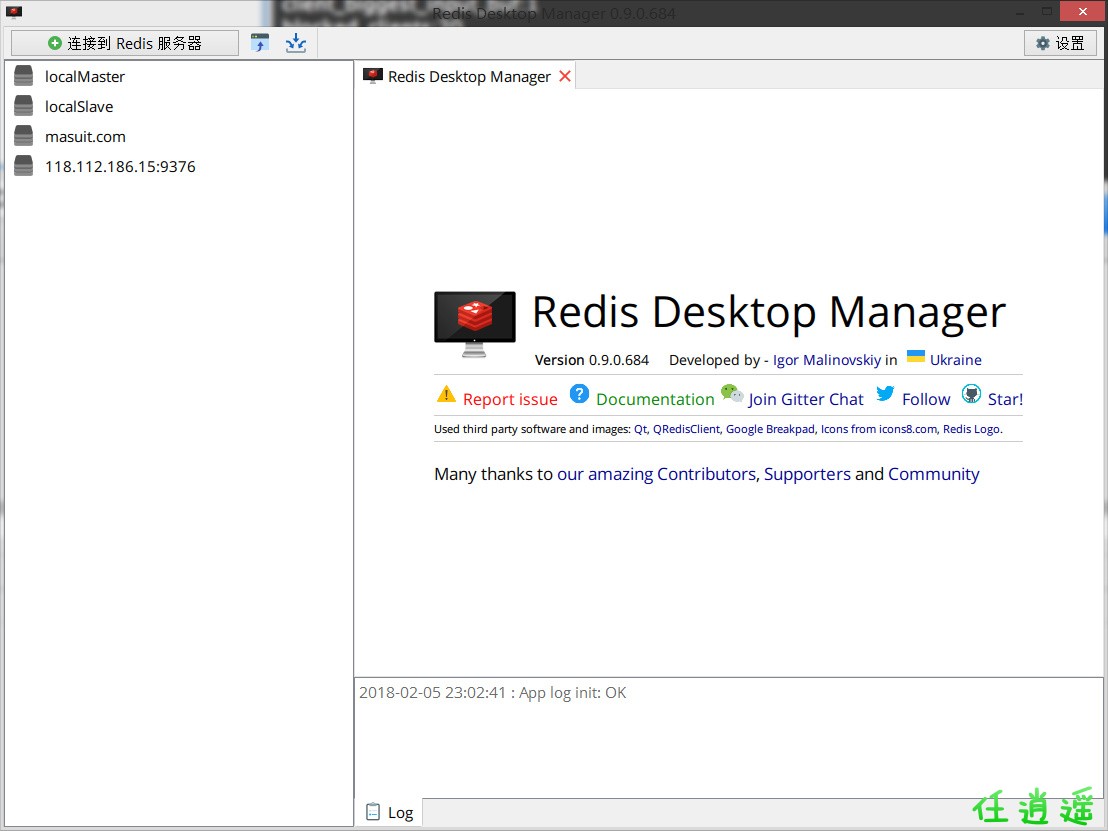
Task: Click the Ukraine flag icon
Action: coord(916,356)
